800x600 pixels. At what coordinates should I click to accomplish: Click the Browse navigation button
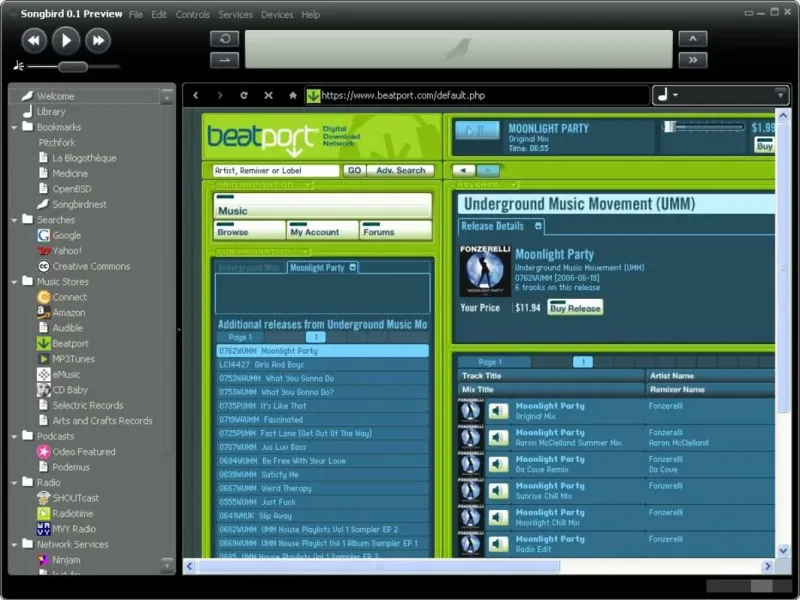click(249, 230)
